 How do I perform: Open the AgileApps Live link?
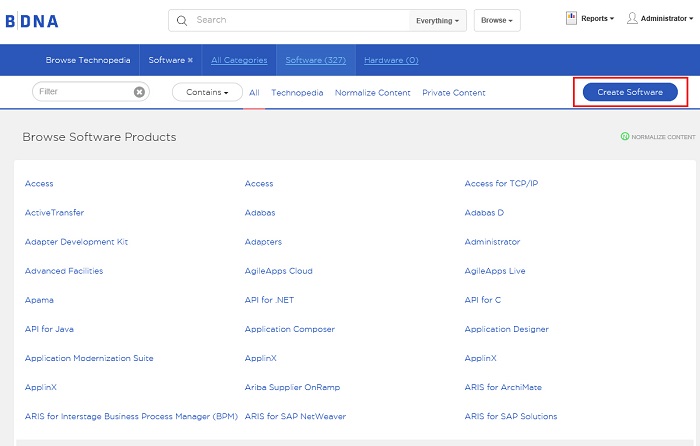[495, 271]
